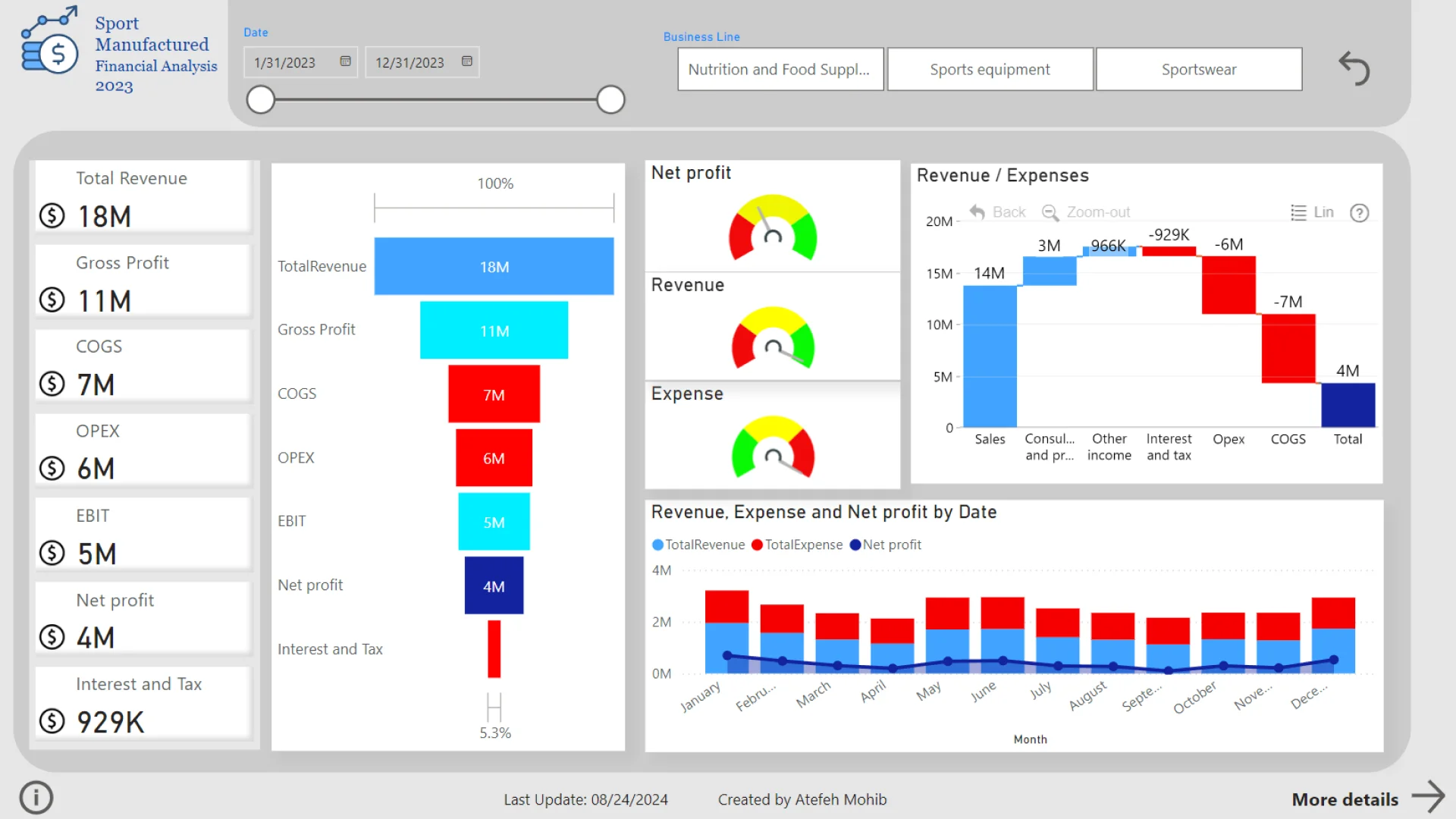
Task: Toggle the Lin scale list icon
Action: pyautogui.click(x=1298, y=212)
